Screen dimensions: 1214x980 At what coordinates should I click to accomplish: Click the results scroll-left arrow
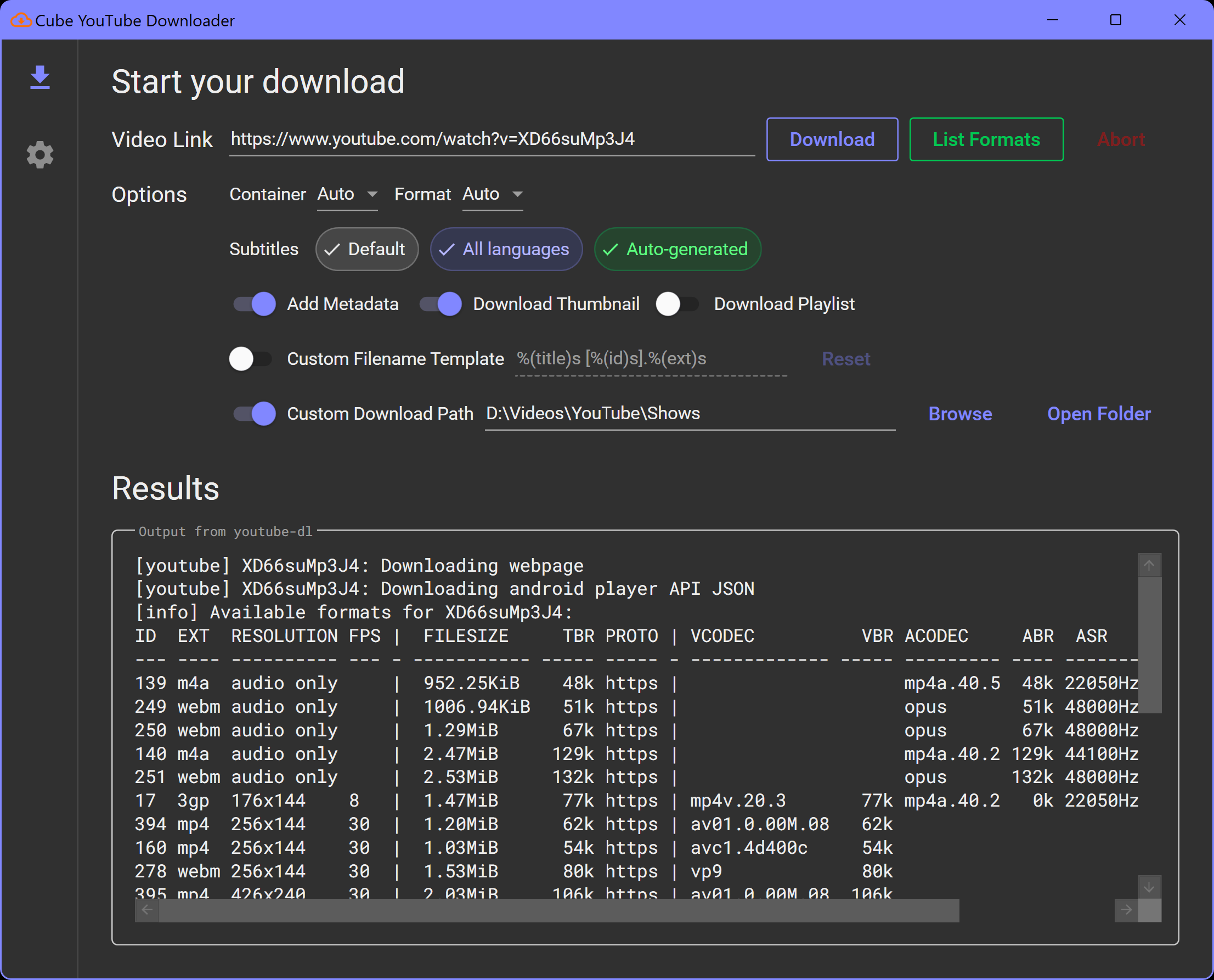coord(146,910)
